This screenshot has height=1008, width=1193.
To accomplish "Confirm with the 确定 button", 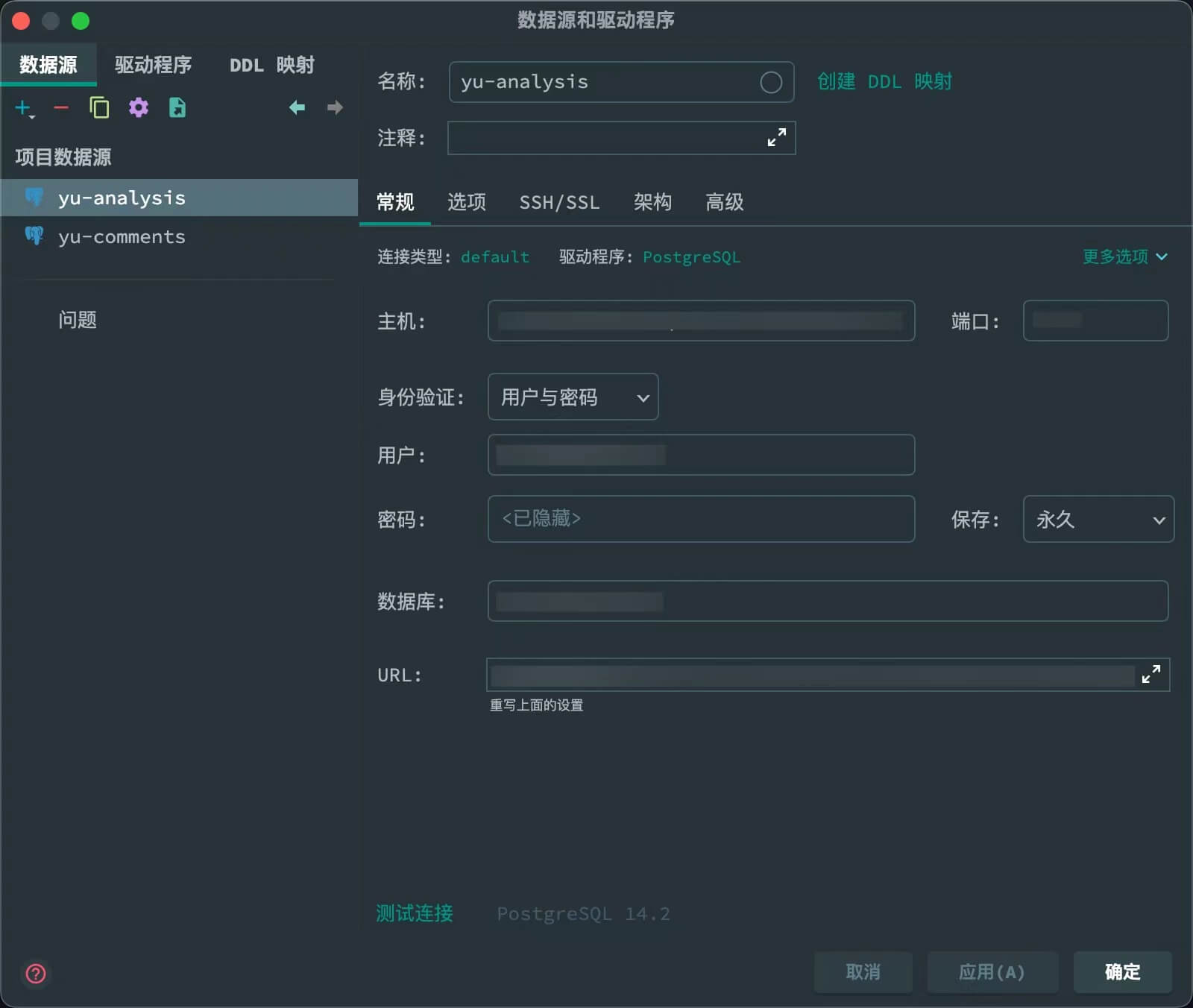I will (x=1123, y=971).
